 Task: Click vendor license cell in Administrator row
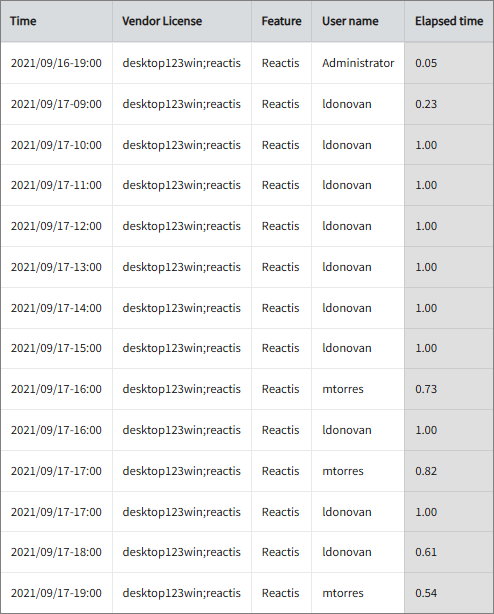point(182,63)
